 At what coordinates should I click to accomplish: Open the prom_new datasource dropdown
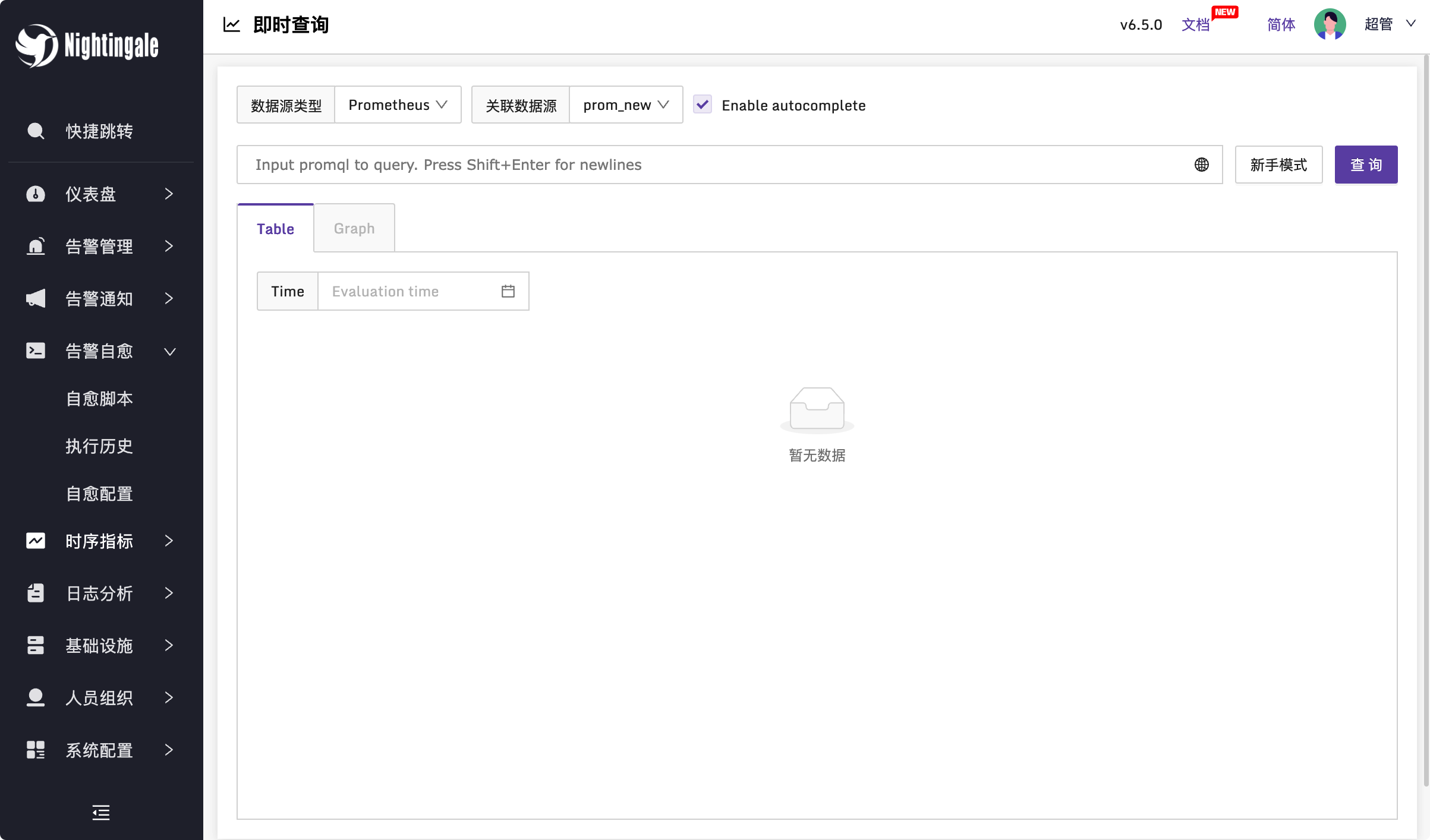pos(625,105)
